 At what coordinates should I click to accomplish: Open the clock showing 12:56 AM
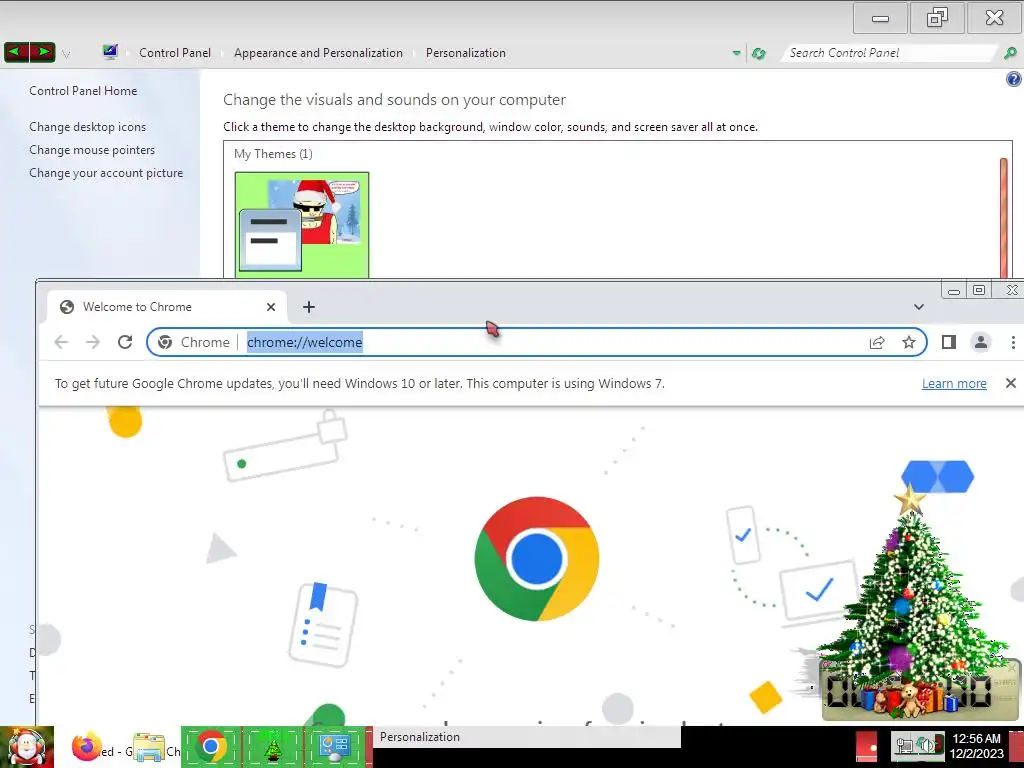tap(976, 746)
